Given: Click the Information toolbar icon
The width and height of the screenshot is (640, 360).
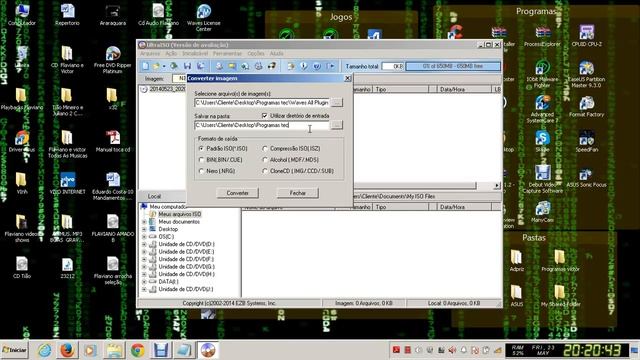Looking at the screenshot, I should (x=304, y=66).
